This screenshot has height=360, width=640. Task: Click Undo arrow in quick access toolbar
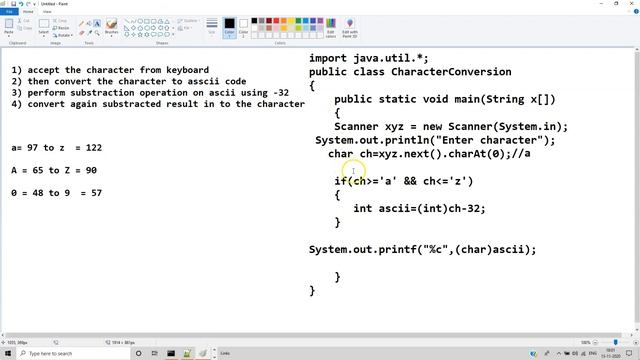click(x=21, y=4)
